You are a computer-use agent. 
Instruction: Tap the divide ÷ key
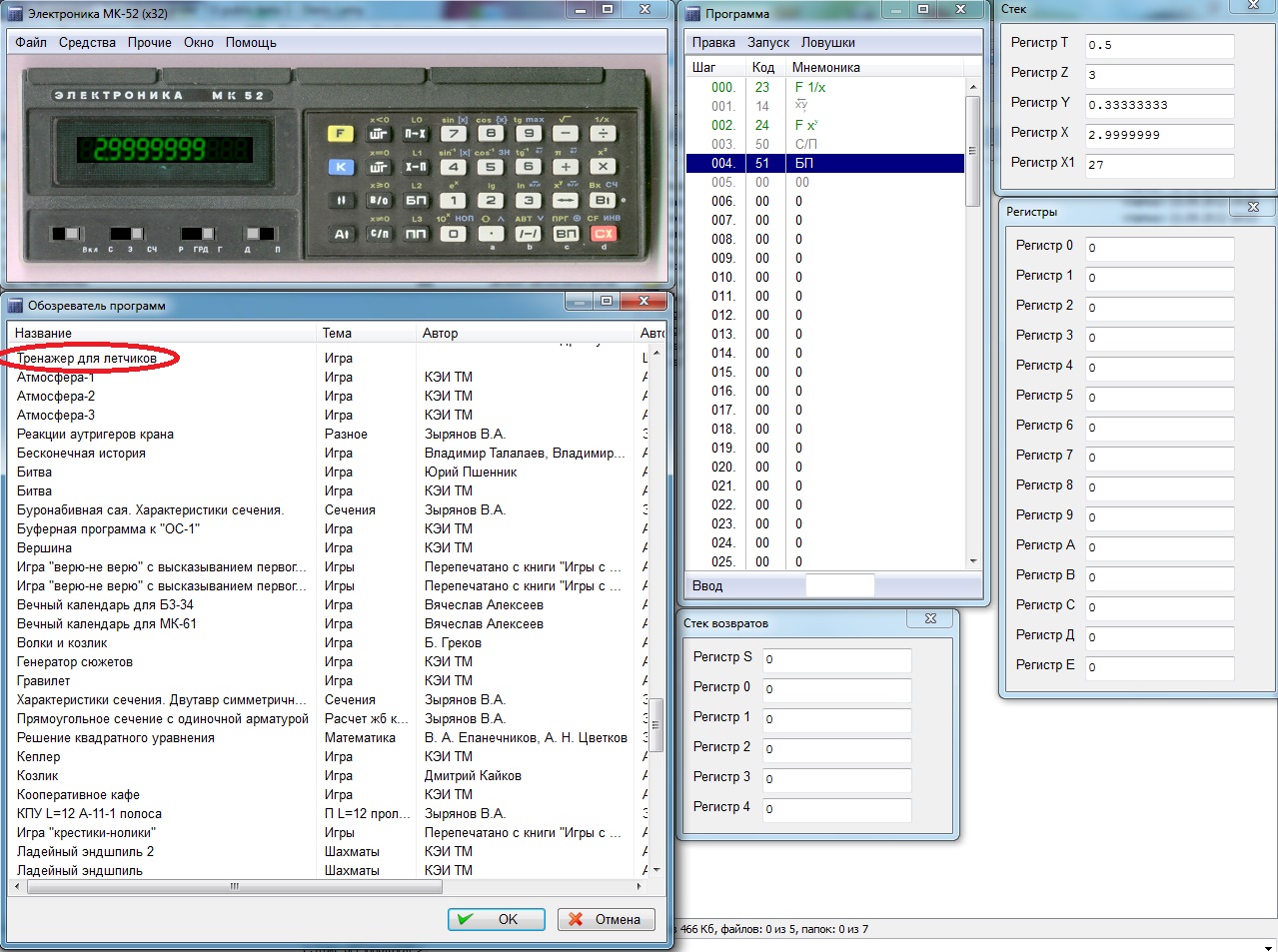(603, 134)
